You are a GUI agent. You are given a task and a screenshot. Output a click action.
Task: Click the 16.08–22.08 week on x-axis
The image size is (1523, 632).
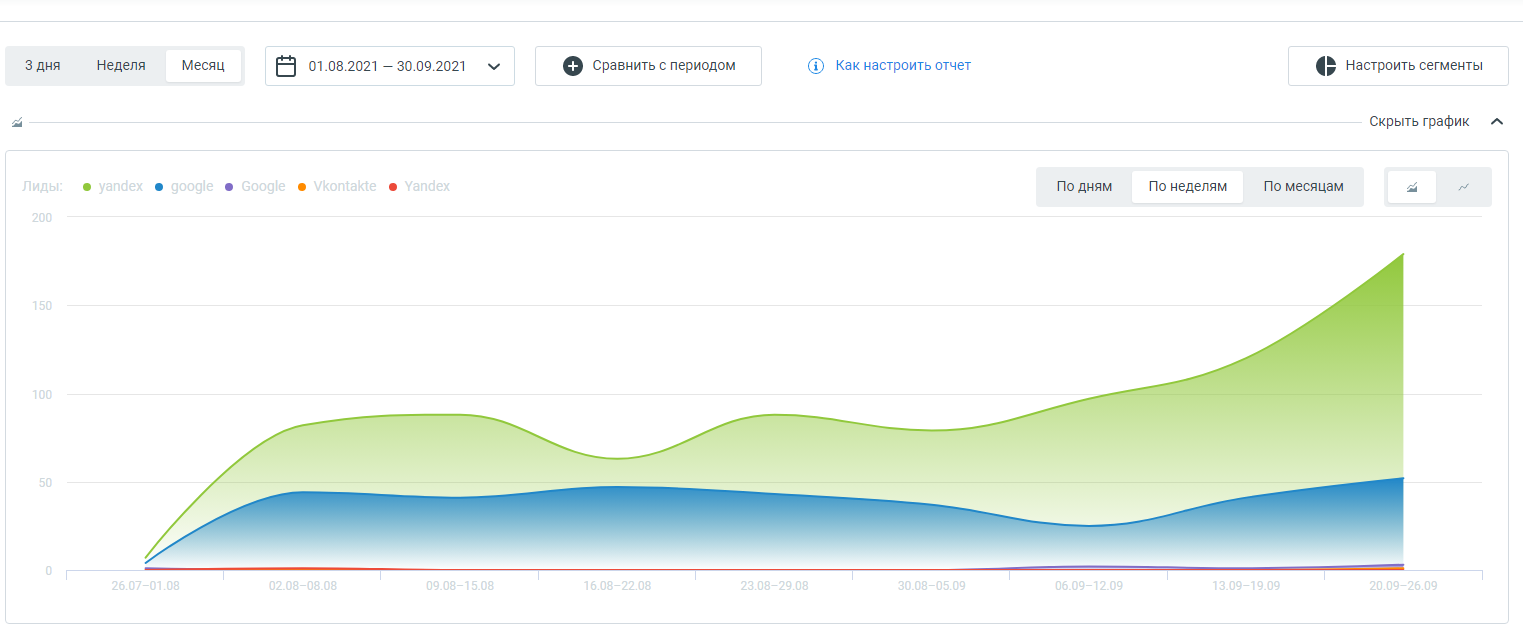[617, 586]
